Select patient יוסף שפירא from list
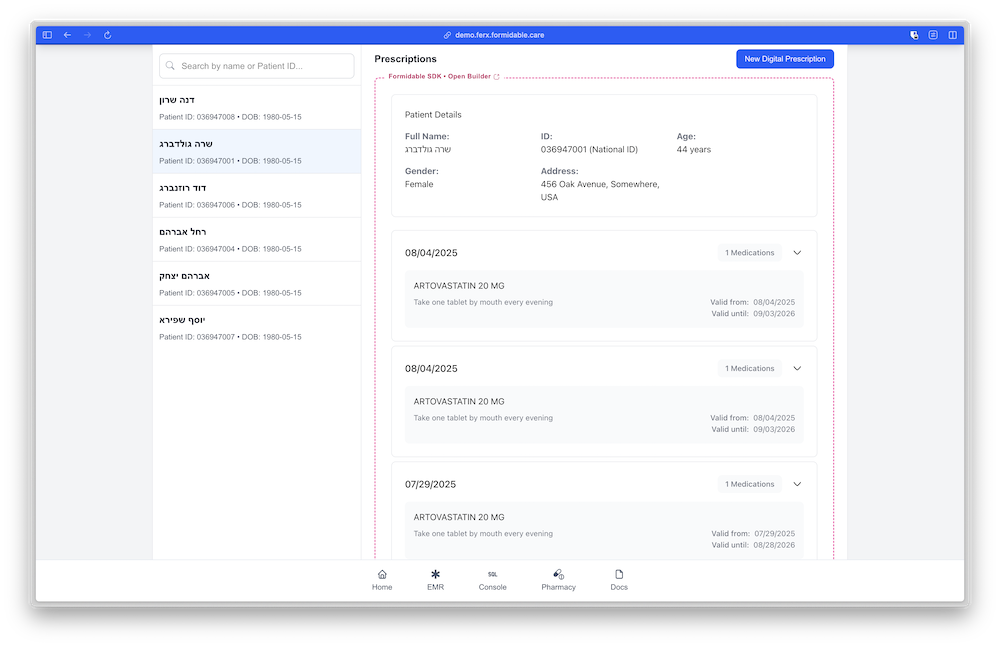 point(255,327)
